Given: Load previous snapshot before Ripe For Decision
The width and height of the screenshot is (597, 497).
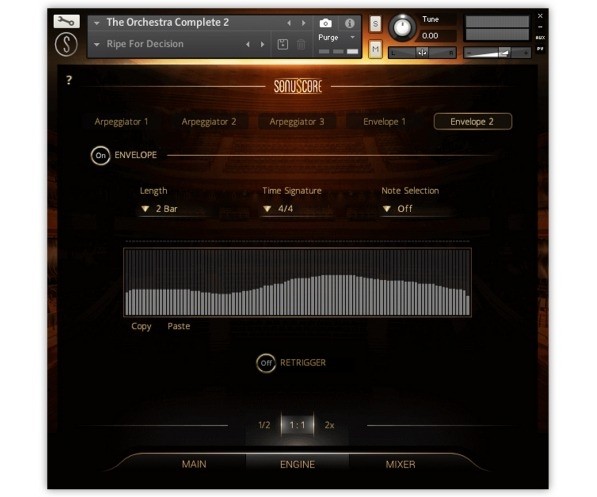Looking at the screenshot, I should pyautogui.click(x=248, y=44).
